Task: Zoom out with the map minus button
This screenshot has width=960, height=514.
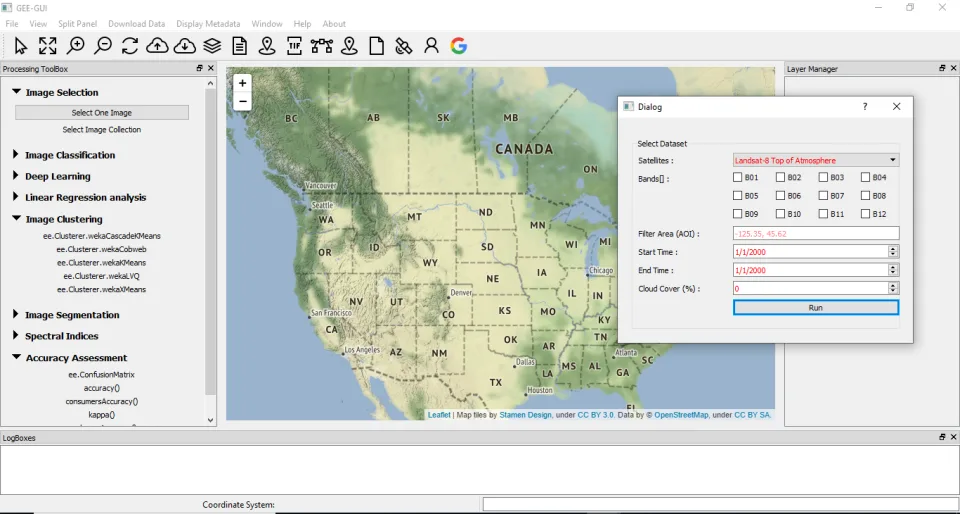Action: (x=242, y=101)
